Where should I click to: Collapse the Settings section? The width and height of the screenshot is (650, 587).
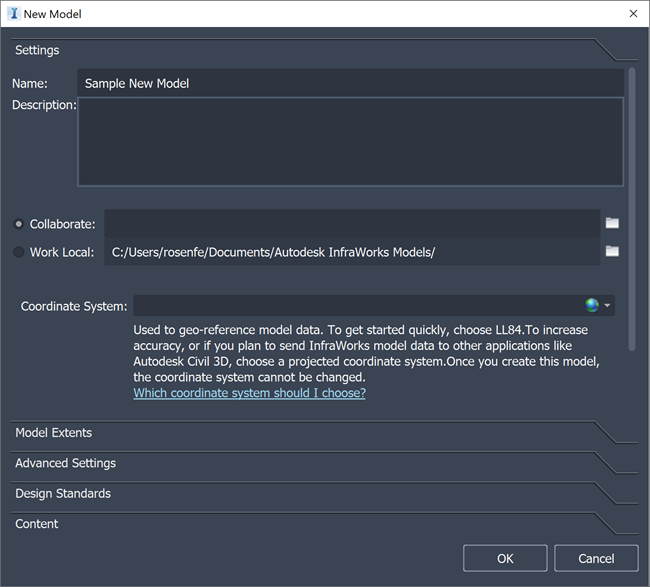tap(324, 50)
